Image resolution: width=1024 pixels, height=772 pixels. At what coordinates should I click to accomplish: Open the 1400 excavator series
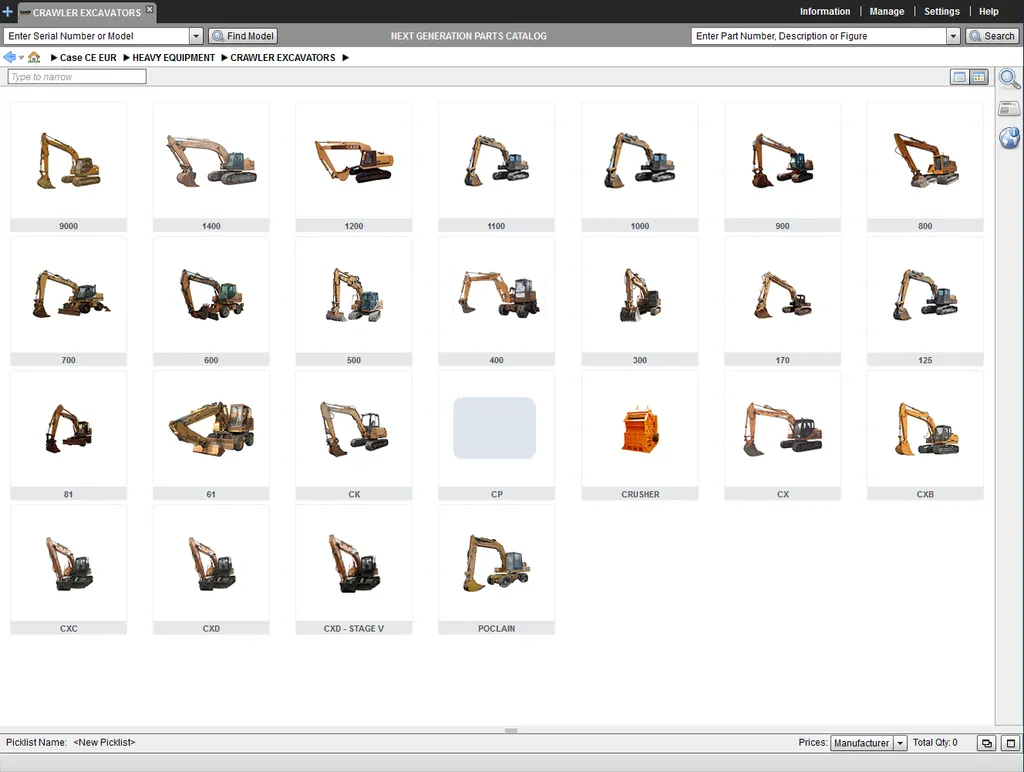(211, 167)
